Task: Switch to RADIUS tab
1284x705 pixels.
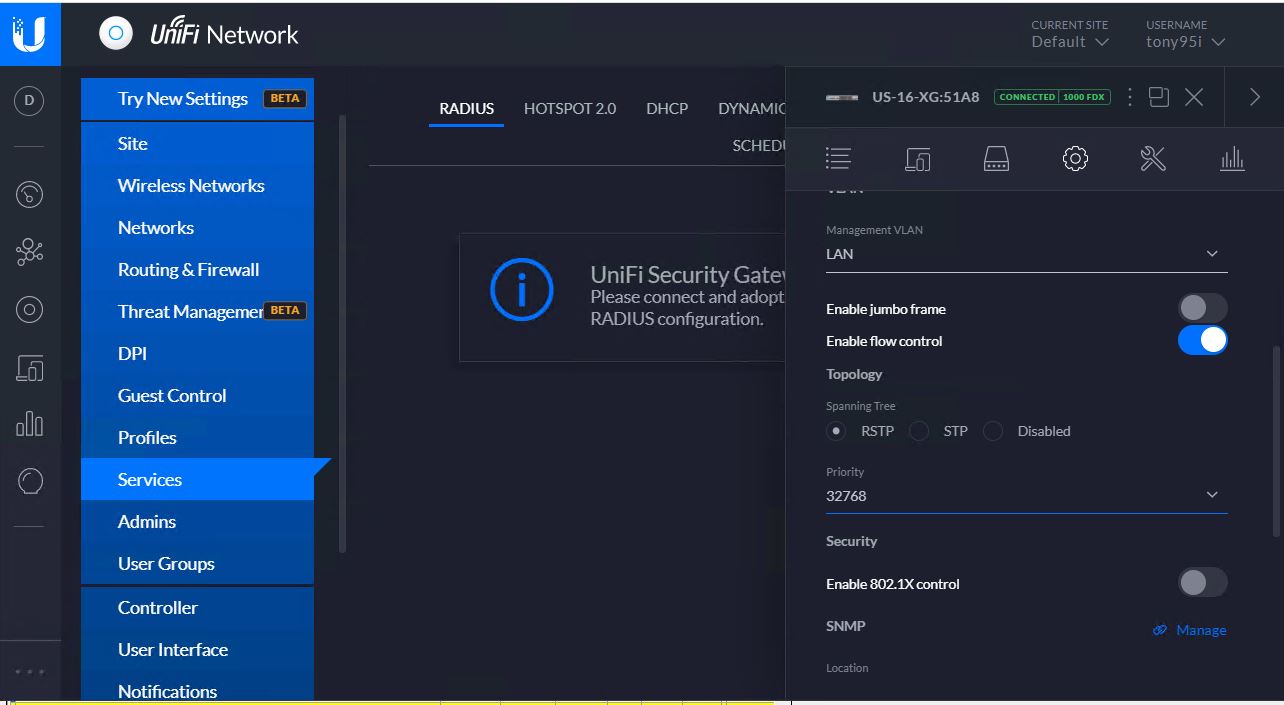Action: [x=467, y=108]
